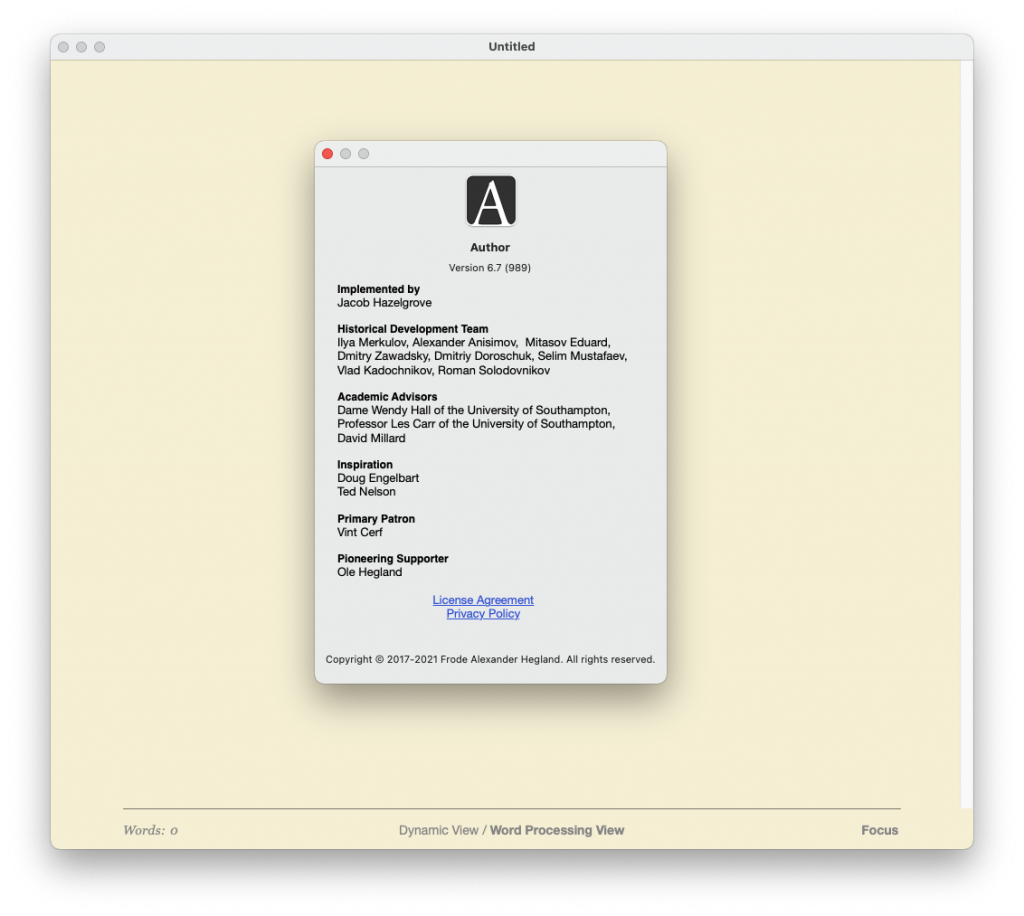
Task: Click the Untitled window title
Action: click(511, 46)
